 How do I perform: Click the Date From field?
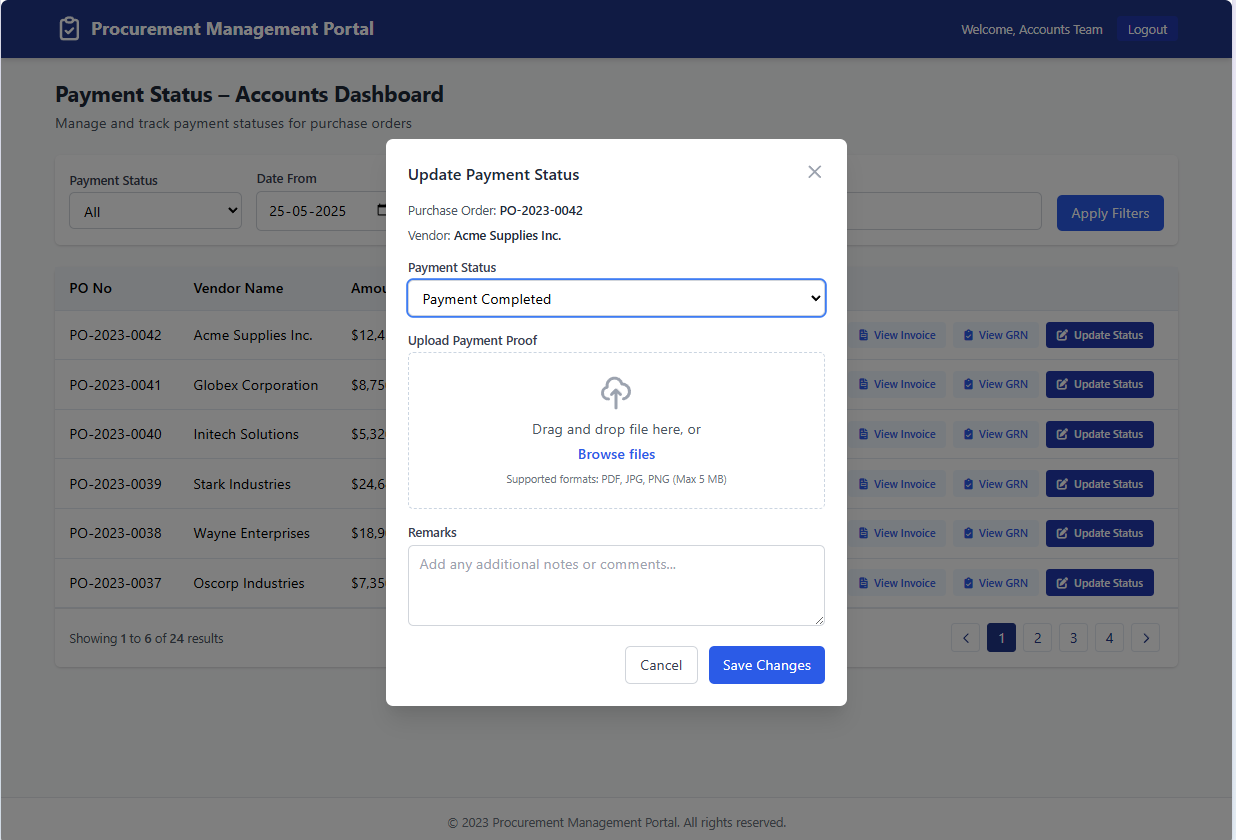pos(322,211)
